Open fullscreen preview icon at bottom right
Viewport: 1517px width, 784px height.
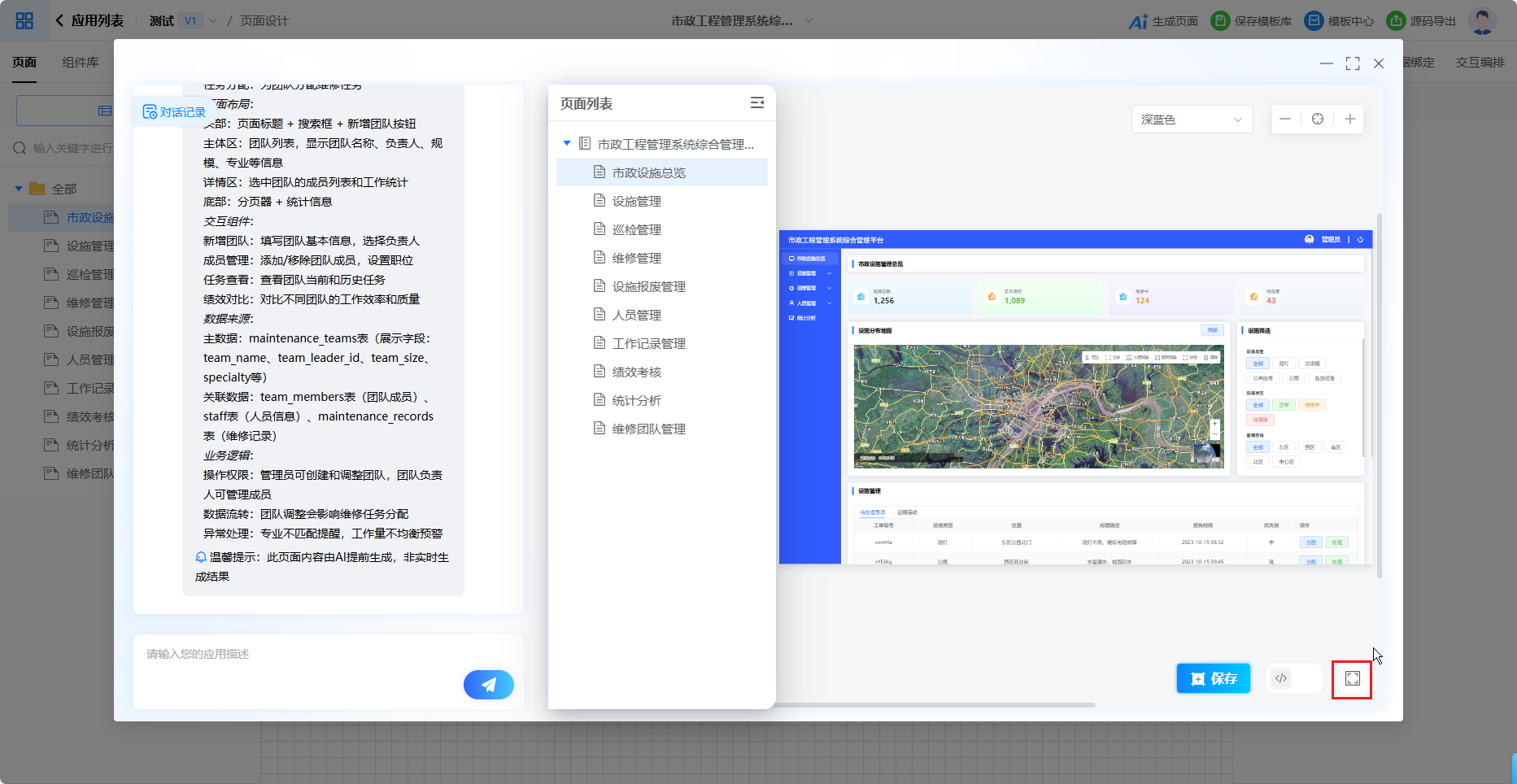click(1352, 678)
